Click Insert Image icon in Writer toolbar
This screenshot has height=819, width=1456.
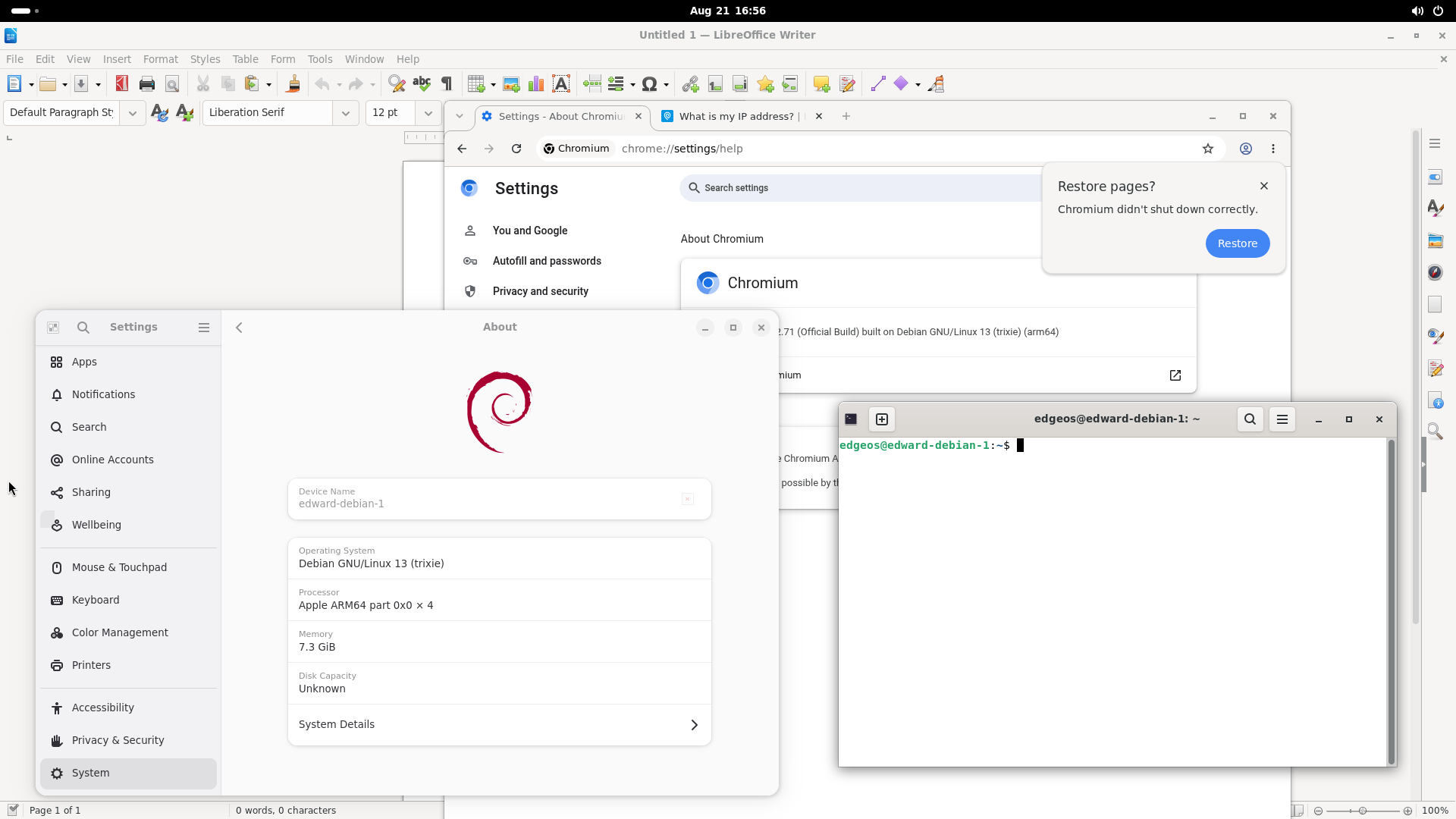(x=511, y=84)
